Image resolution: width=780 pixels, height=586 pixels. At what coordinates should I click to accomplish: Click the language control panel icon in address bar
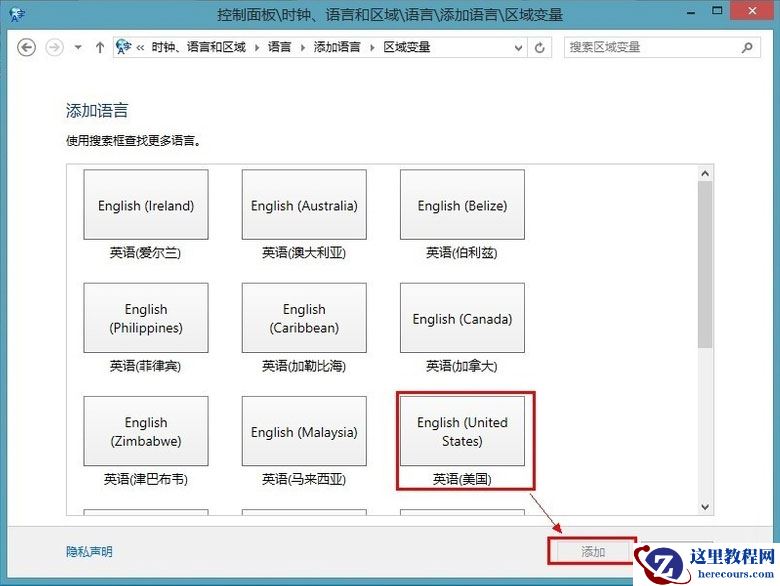123,47
